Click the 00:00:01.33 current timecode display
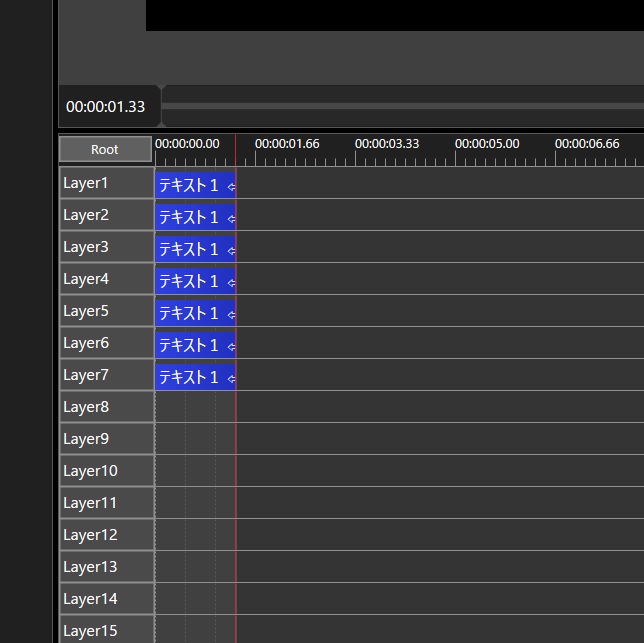The image size is (644, 643). pos(106,107)
